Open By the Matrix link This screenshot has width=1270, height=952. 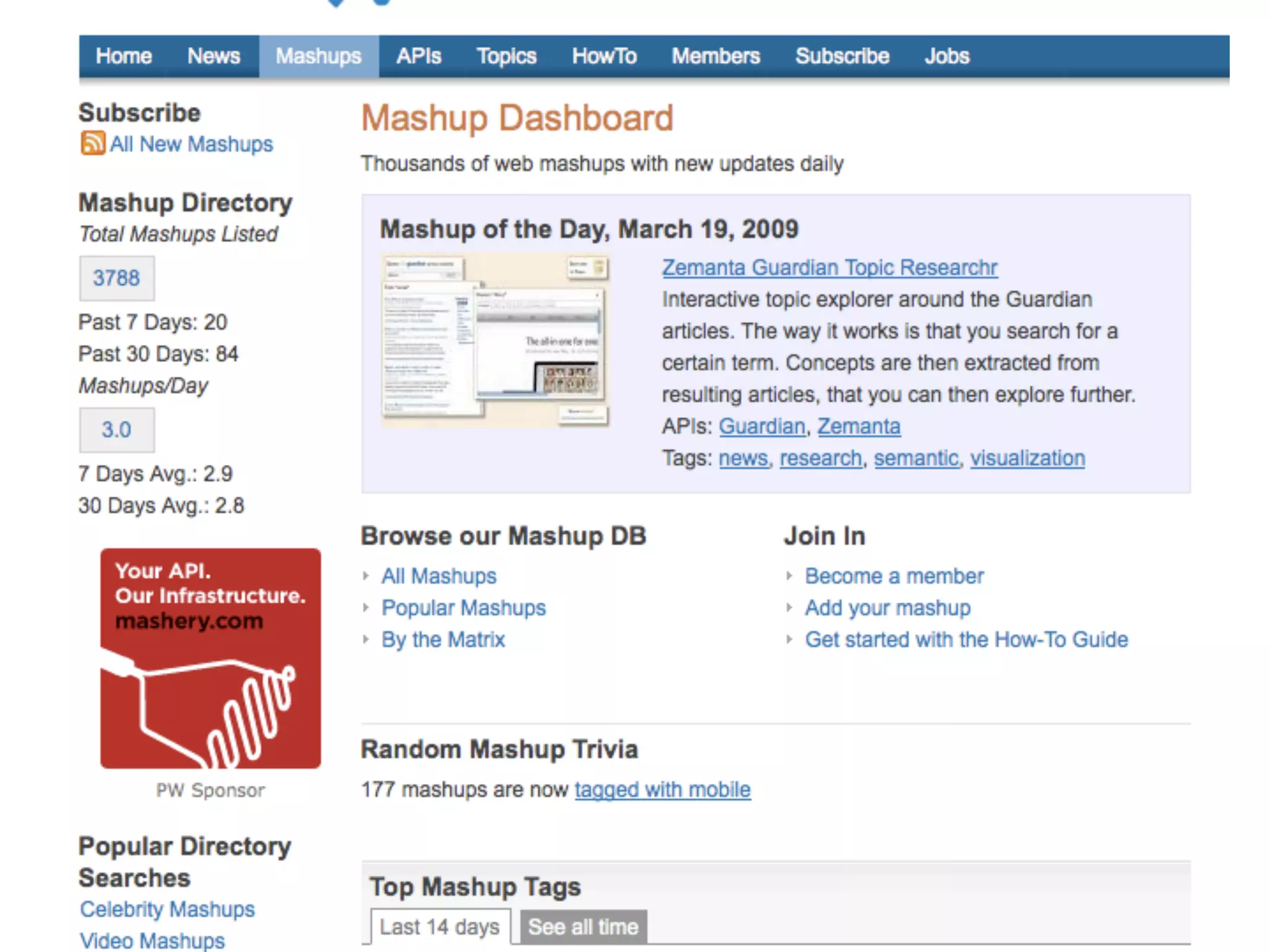[443, 640]
